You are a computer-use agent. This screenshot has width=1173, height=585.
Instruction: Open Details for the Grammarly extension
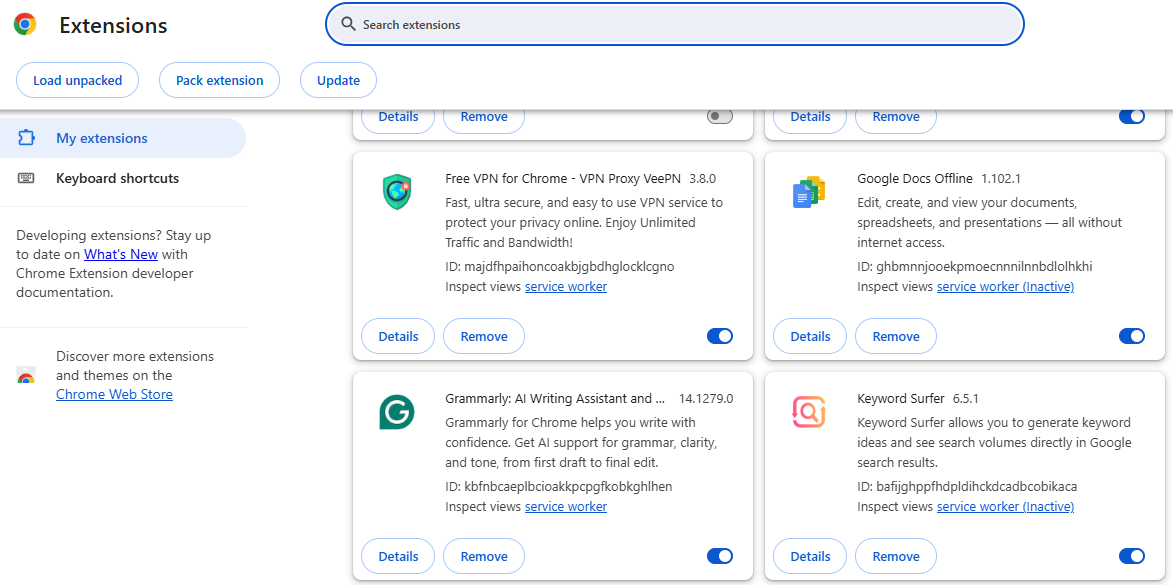pos(398,556)
